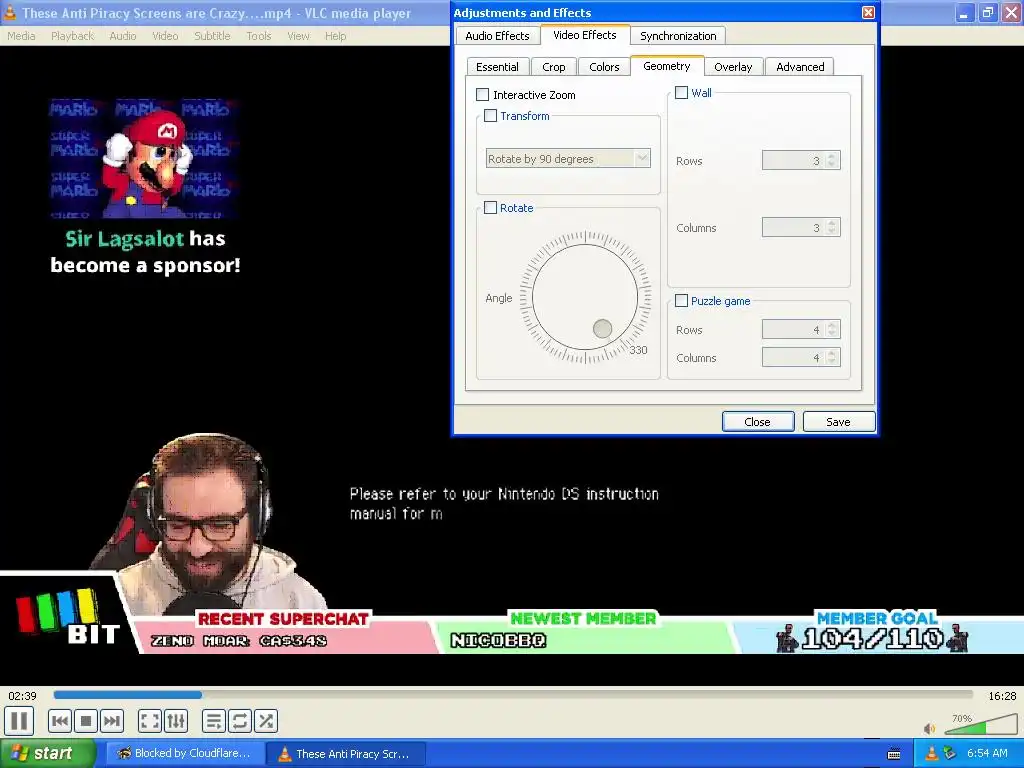Image resolution: width=1024 pixels, height=768 pixels.
Task: Switch to Blocked by Cloudflare taskbar window
Action: point(185,754)
